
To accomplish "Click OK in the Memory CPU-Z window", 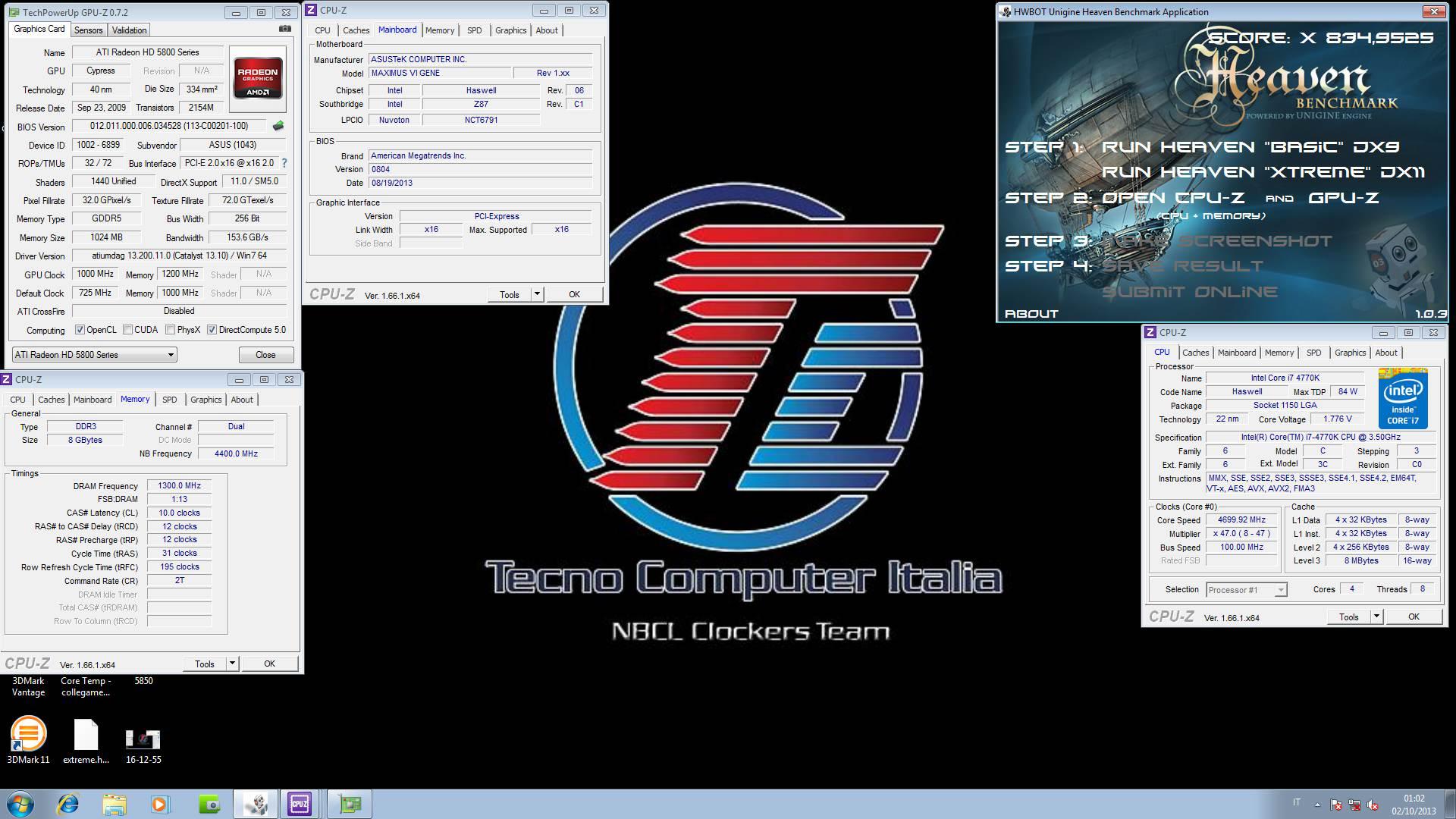I will pyautogui.click(x=269, y=664).
